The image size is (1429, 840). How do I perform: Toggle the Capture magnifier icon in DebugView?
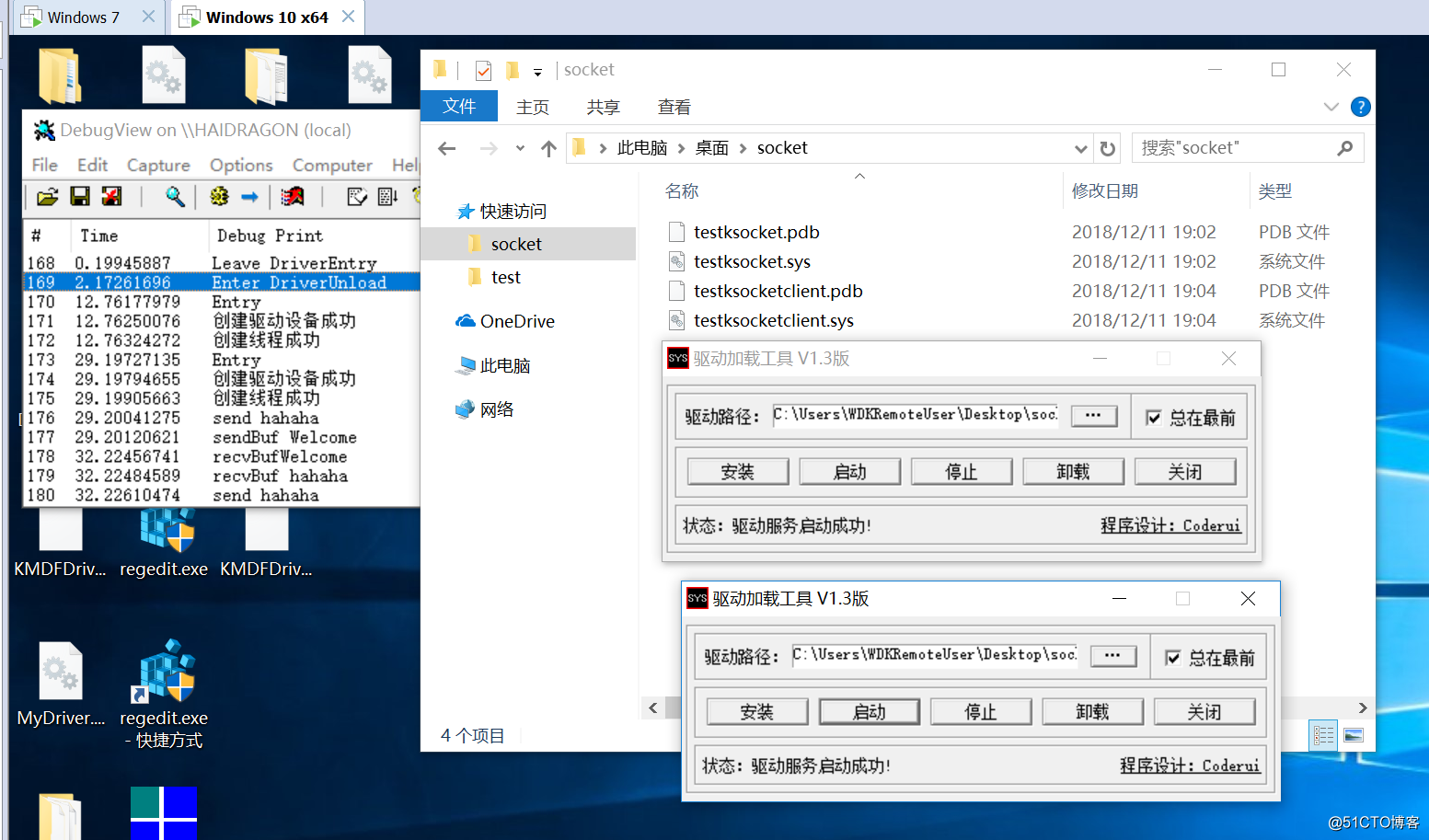(175, 196)
